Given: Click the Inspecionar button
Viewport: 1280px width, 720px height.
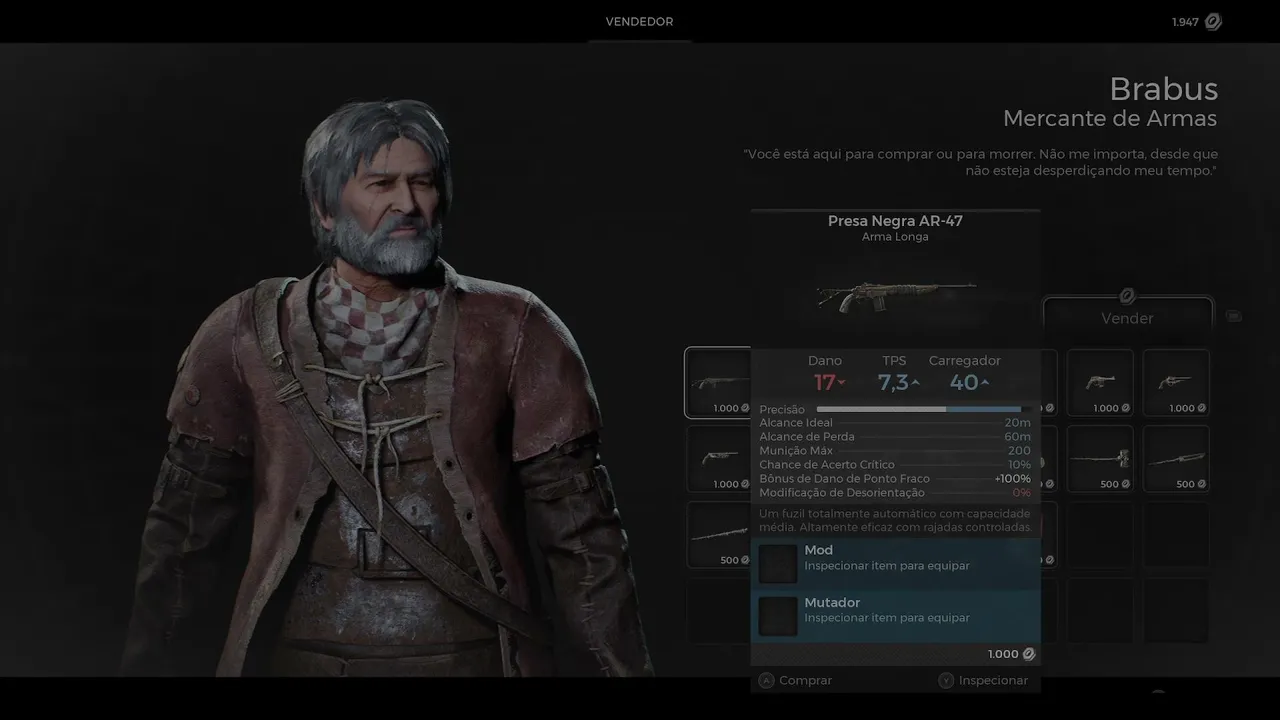Looking at the screenshot, I should 983,680.
